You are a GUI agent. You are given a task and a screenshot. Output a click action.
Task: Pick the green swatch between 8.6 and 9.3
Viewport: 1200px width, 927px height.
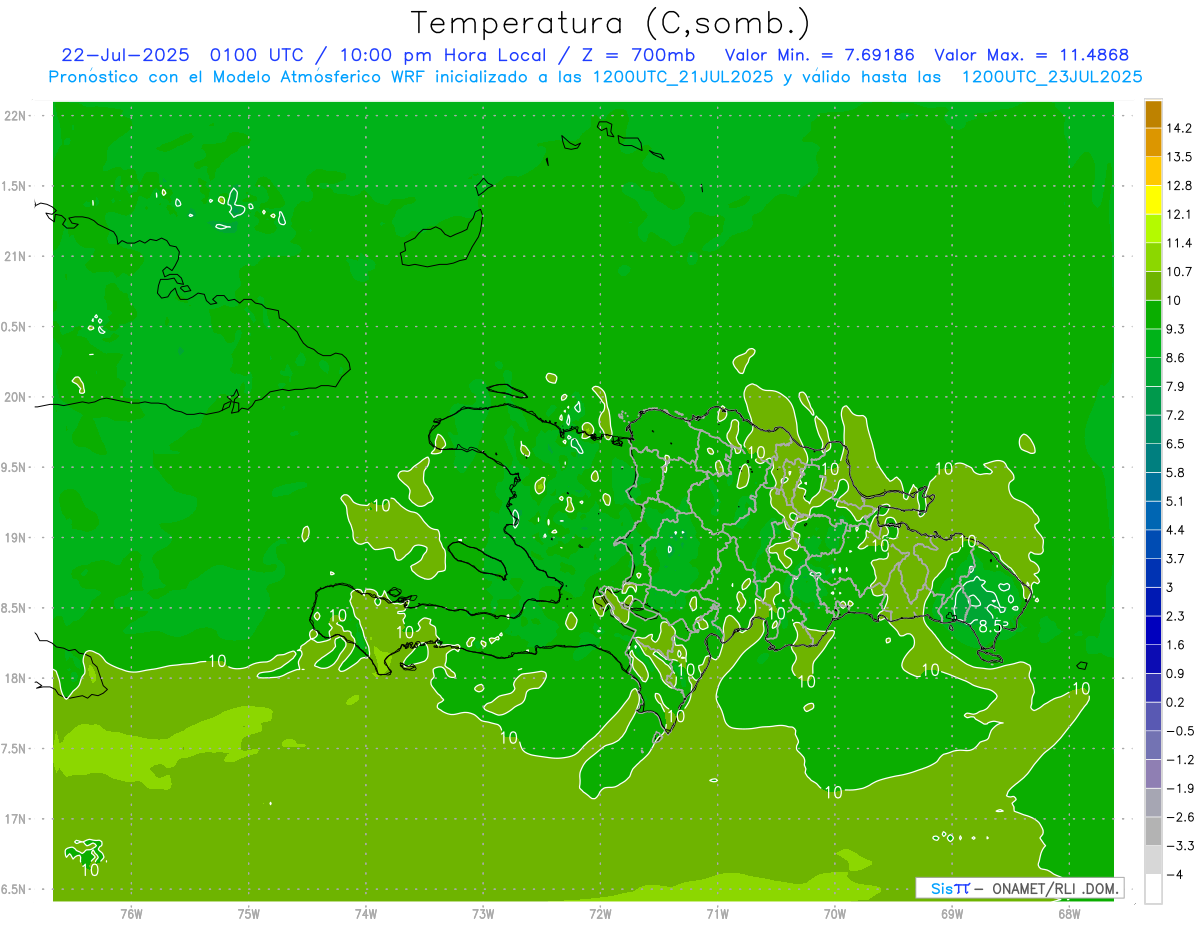click(x=1153, y=343)
